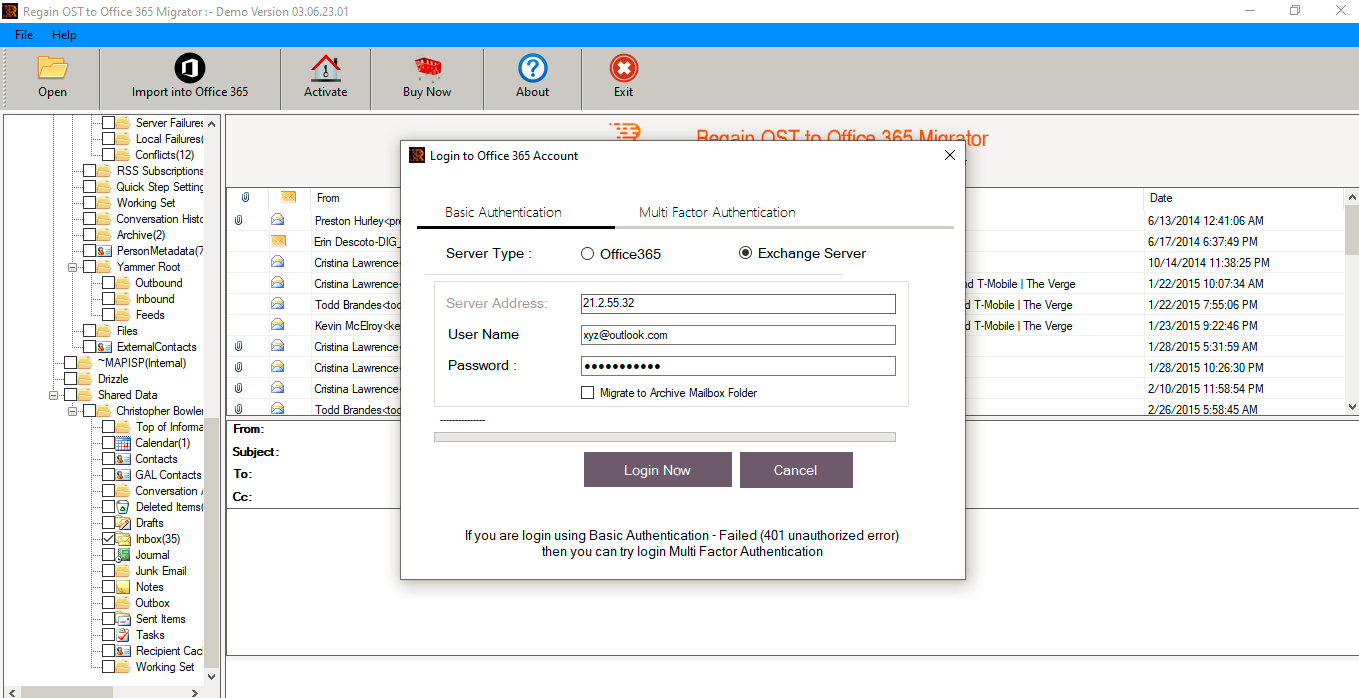Check the Calendar(1) checkbox
Screen dimensions: 1359x698
point(108,443)
